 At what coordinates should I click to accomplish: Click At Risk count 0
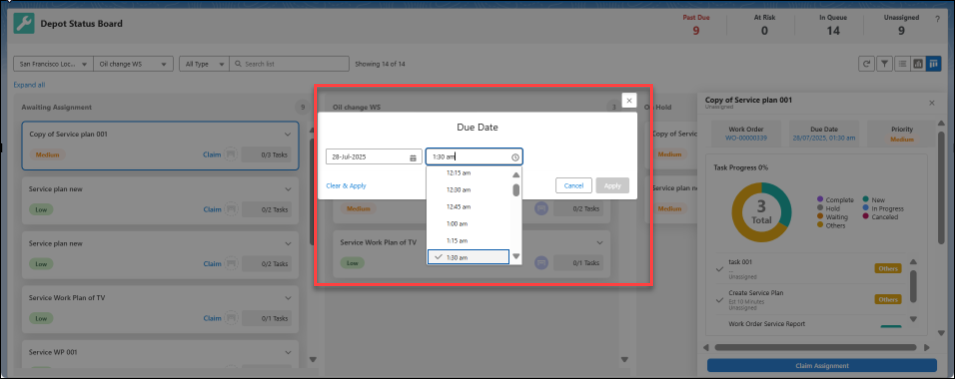coord(764,30)
